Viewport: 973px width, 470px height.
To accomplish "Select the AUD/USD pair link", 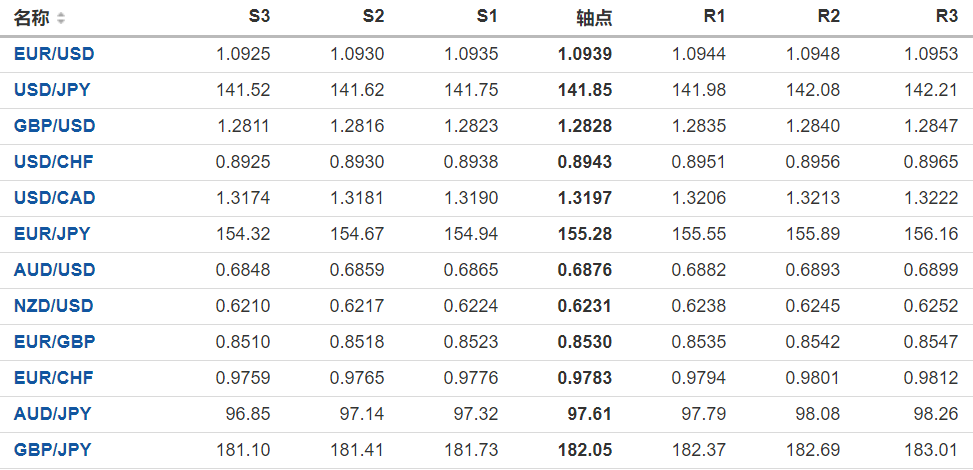I will 55,270.
